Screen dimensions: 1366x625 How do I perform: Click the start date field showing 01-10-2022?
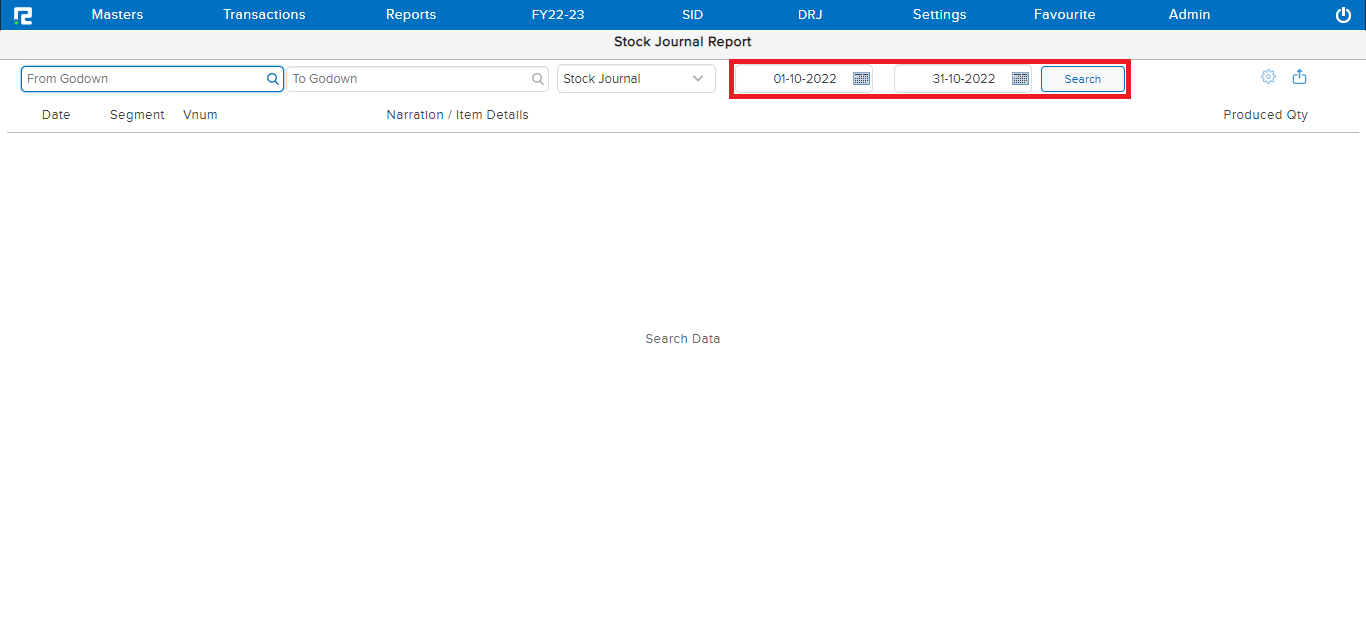[803, 79]
